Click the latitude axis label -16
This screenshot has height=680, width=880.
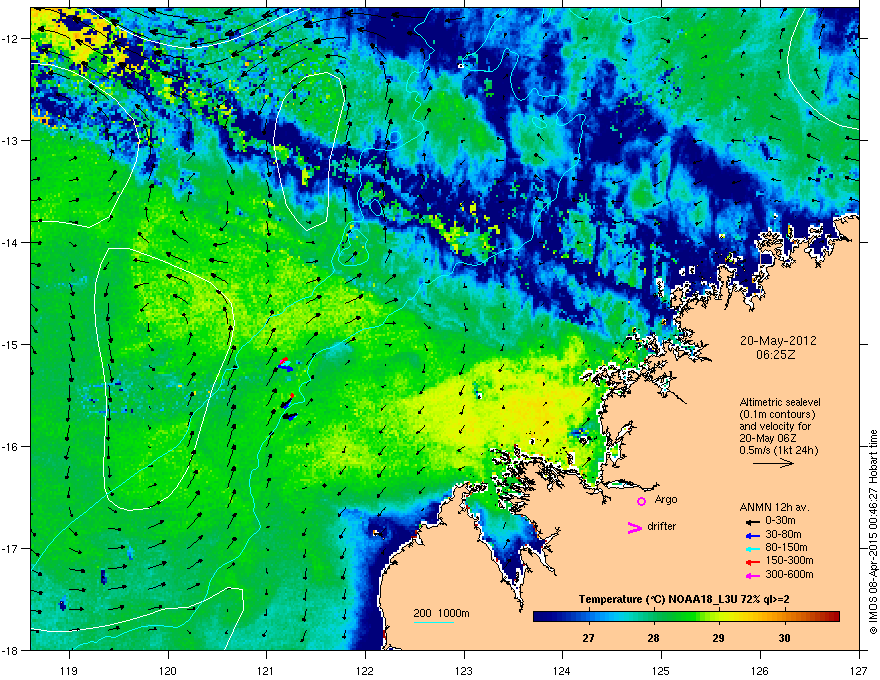click(11, 447)
